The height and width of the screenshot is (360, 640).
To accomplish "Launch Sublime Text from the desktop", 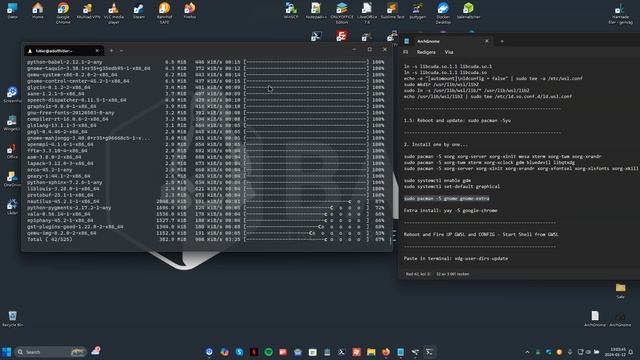I will pyautogui.click(x=392, y=11).
